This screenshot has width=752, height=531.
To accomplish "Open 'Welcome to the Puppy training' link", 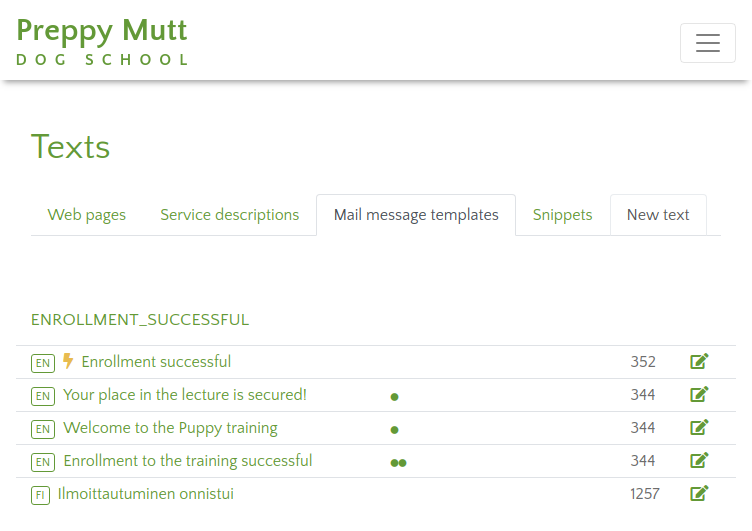I will click(170, 428).
